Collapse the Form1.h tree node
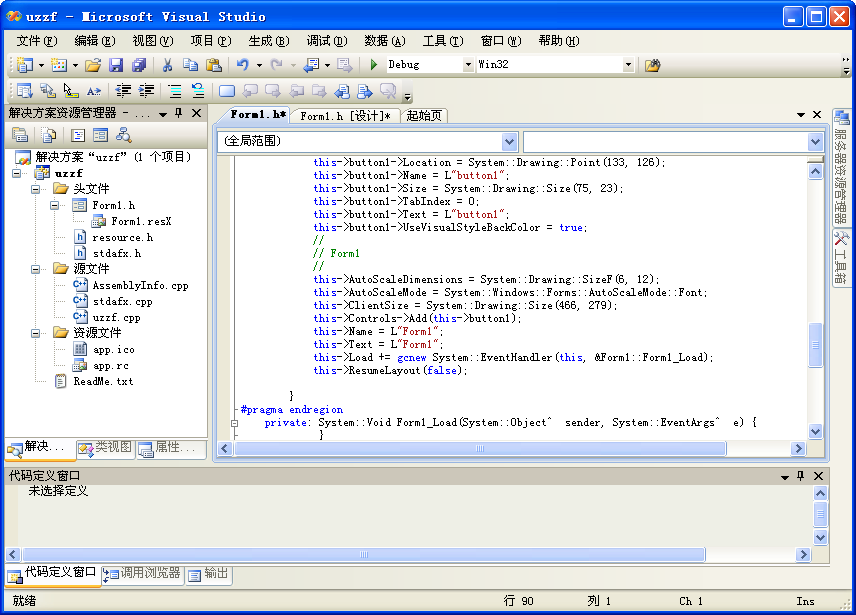This screenshot has height=615, width=856. coord(55,206)
